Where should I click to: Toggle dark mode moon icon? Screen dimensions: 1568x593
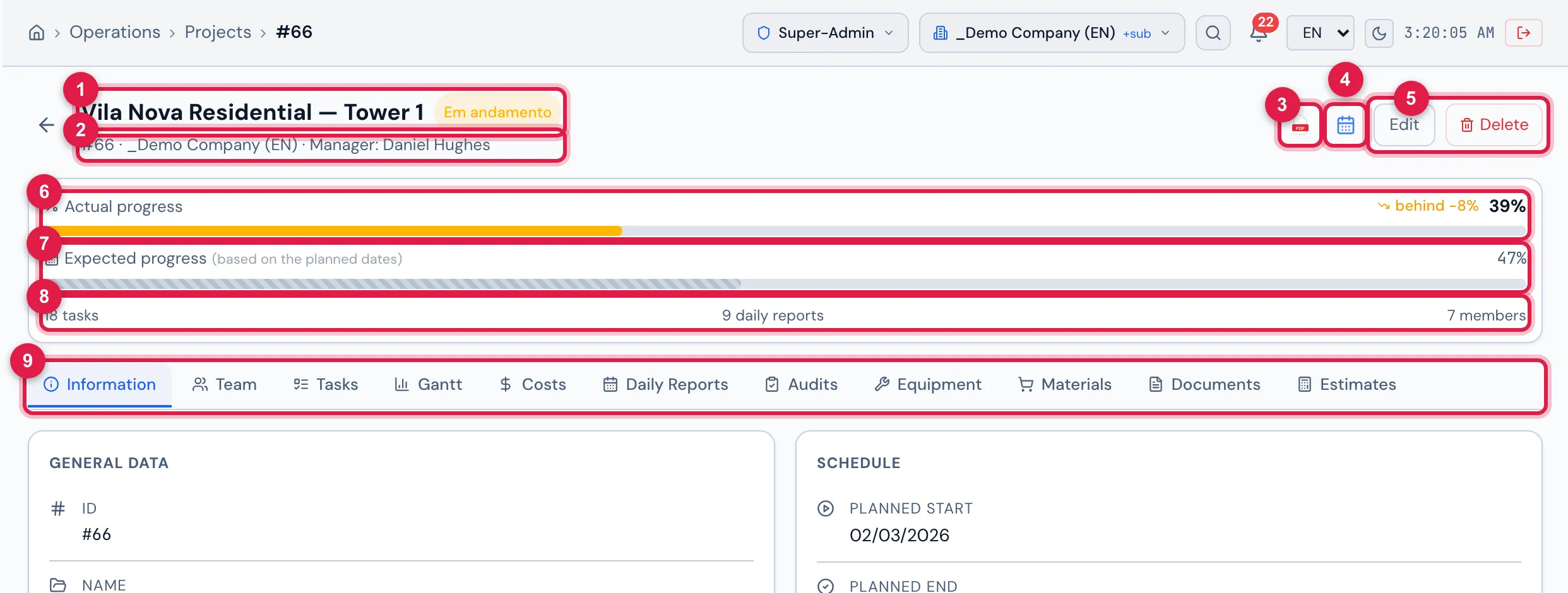click(x=1379, y=33)
